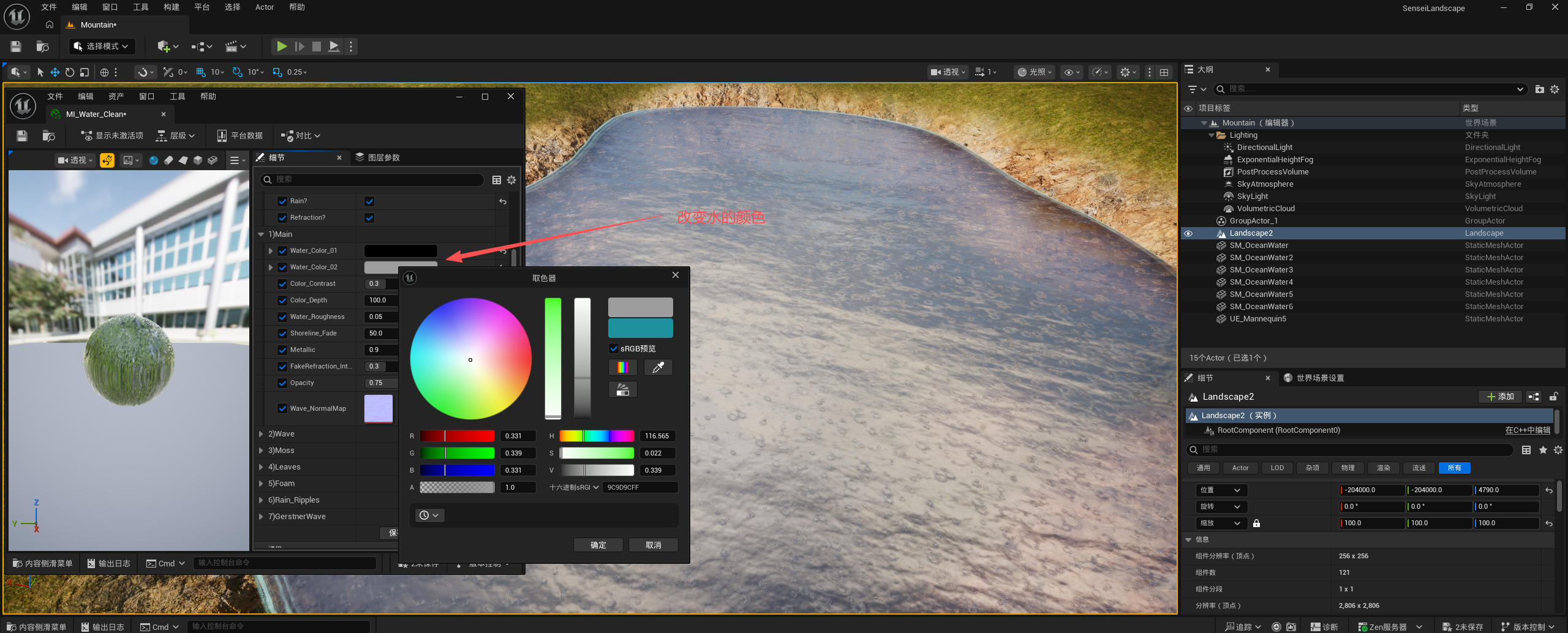This screenshot has height=633, width=1568.
Task: Toggle the sRGB预览 checkbox
Action: (x=614, y=349)
